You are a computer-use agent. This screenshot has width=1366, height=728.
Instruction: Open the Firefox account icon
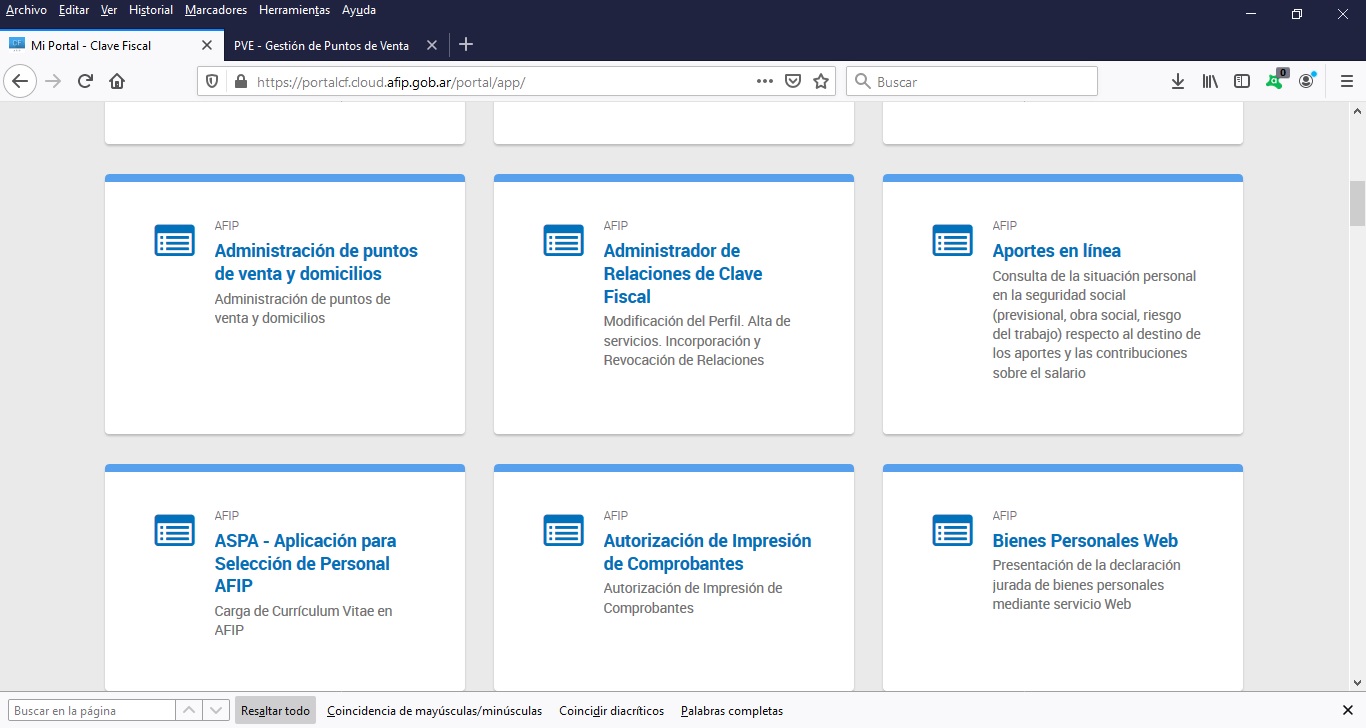(x=1307, y=81)
